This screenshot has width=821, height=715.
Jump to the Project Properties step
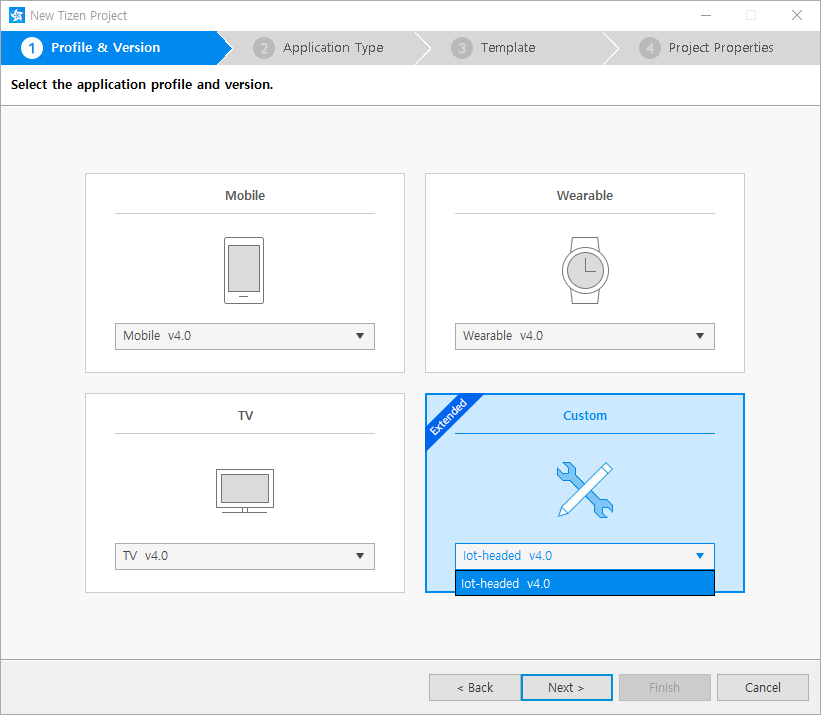click(720, 48)
